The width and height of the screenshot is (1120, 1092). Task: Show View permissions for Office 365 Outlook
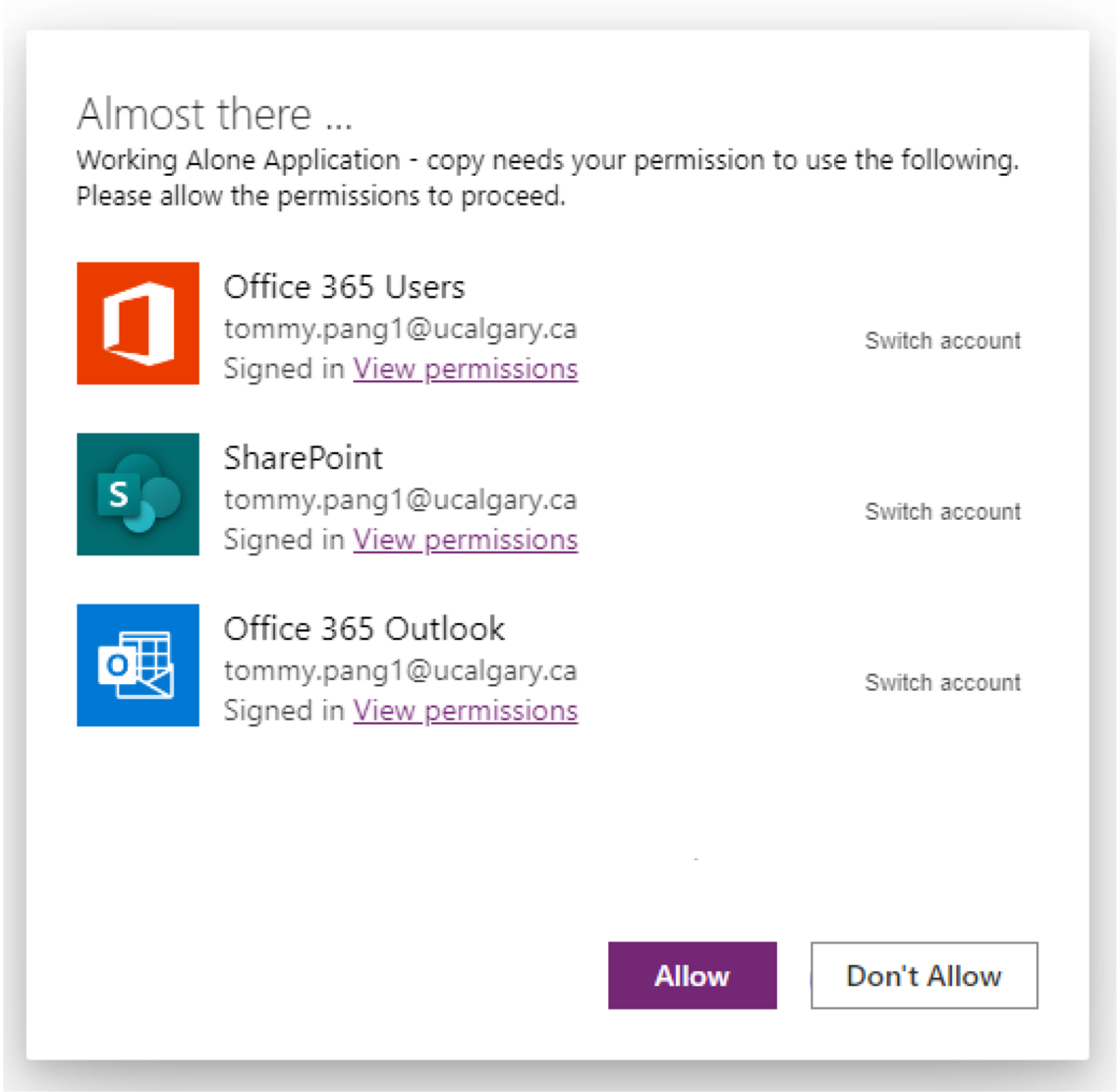click(x=465, y=711)
